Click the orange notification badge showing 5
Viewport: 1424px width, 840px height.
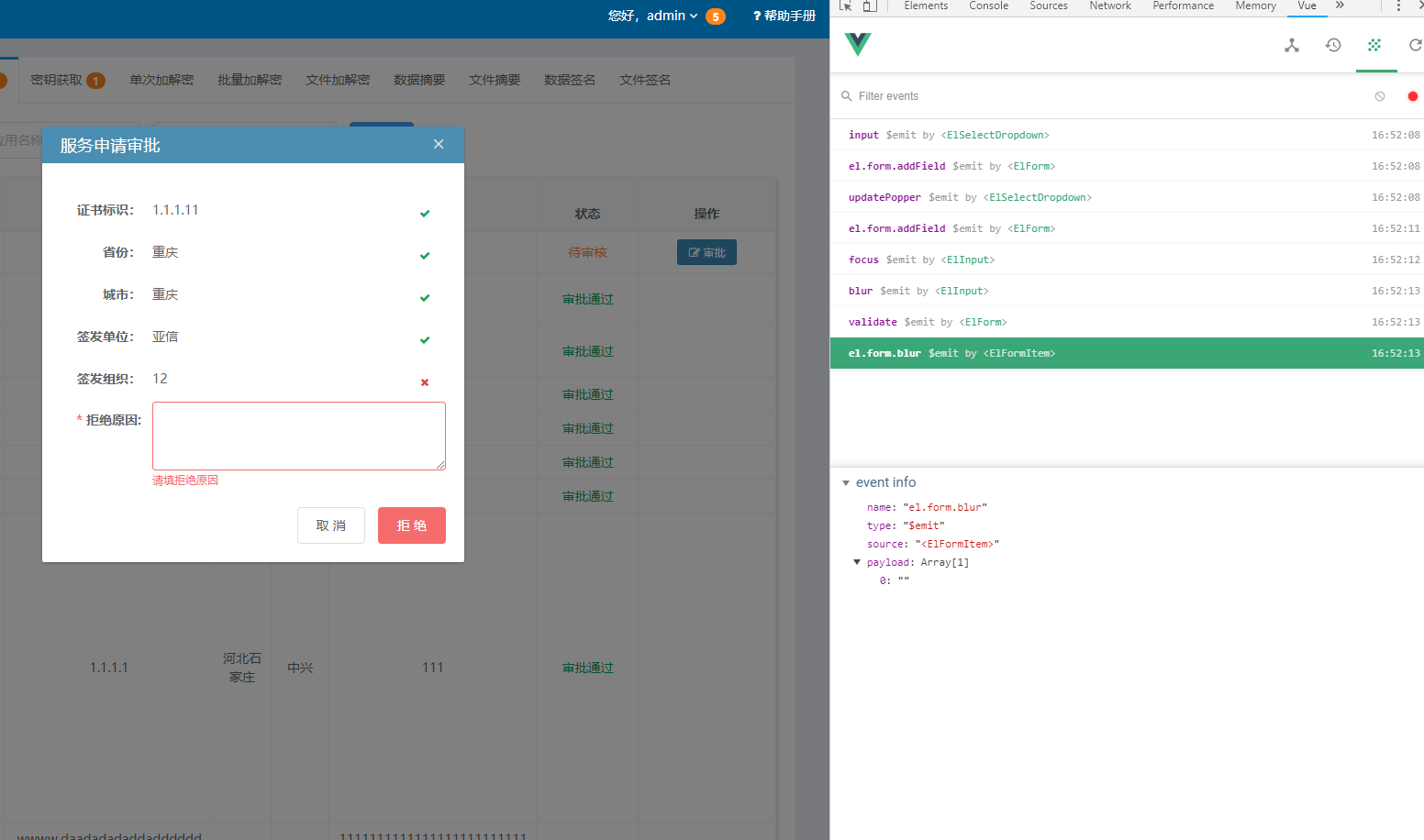[716, 17]
